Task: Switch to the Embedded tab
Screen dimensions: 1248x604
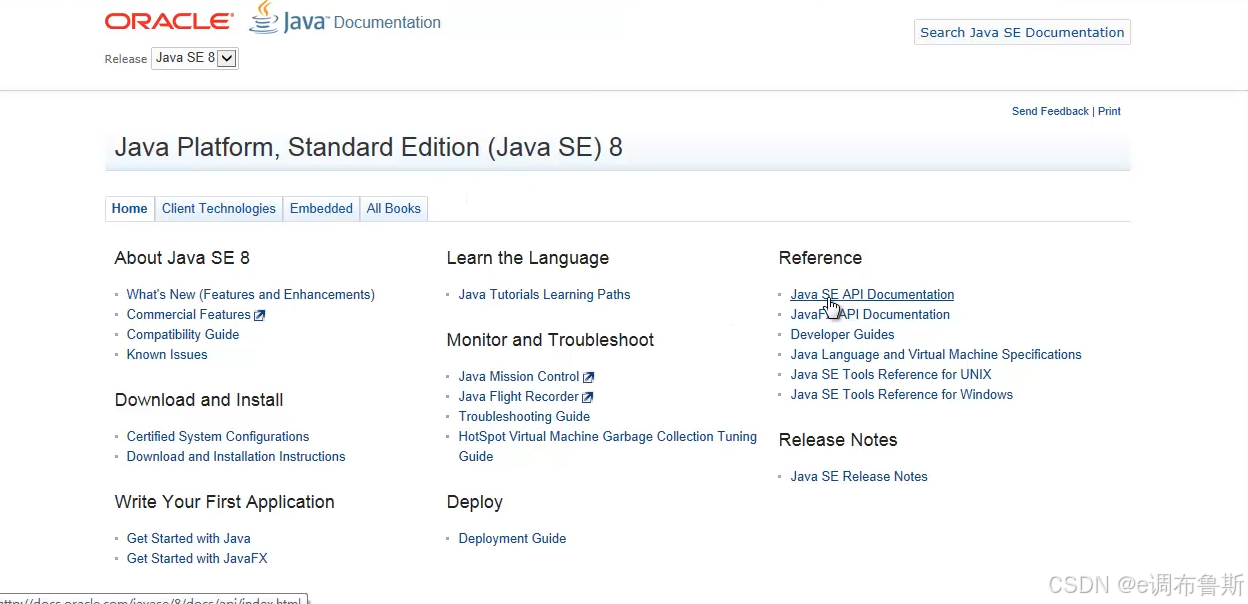Action: pos(321,208)
